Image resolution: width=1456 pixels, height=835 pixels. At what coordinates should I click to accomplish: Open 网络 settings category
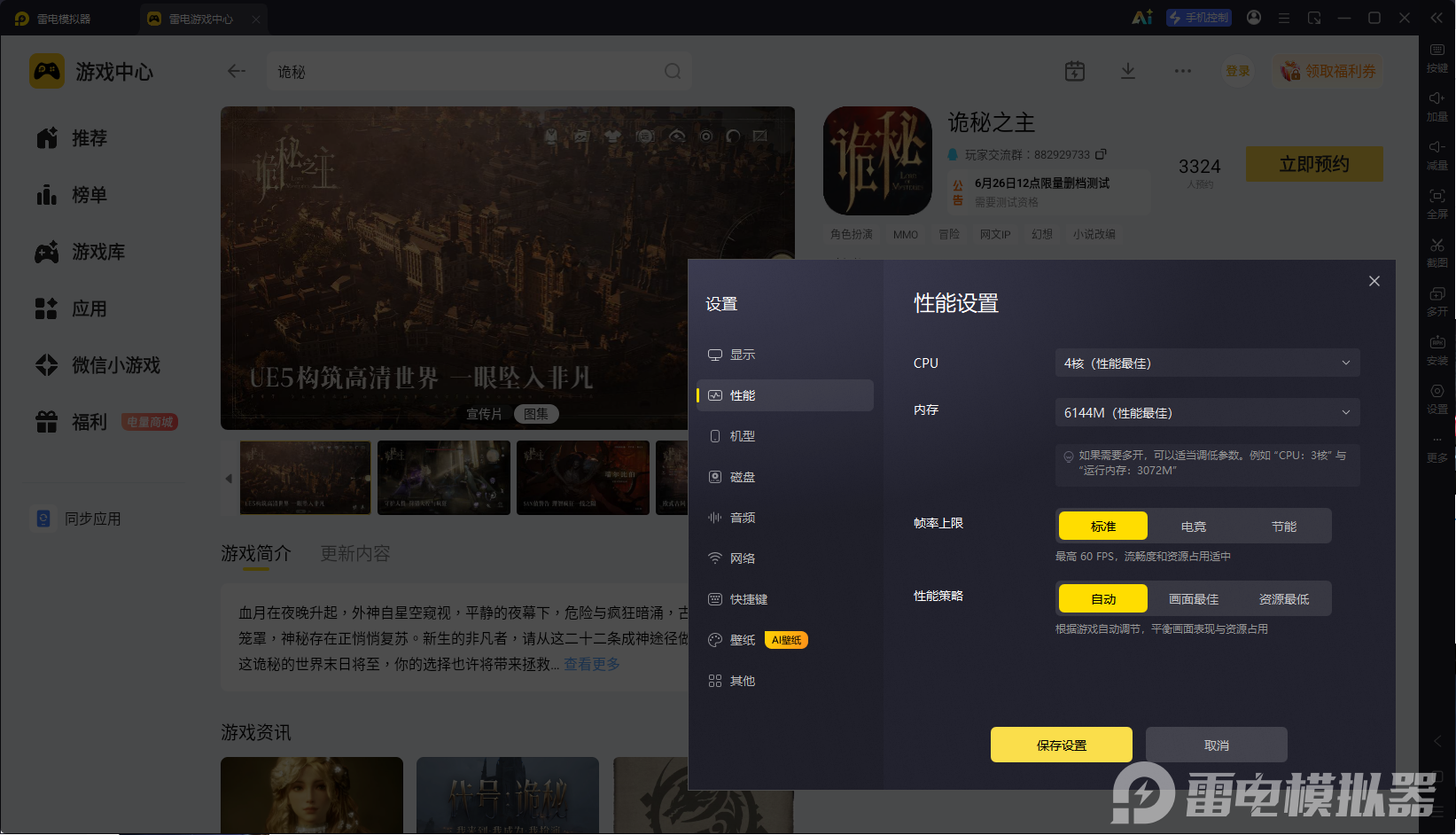[785, 558]
